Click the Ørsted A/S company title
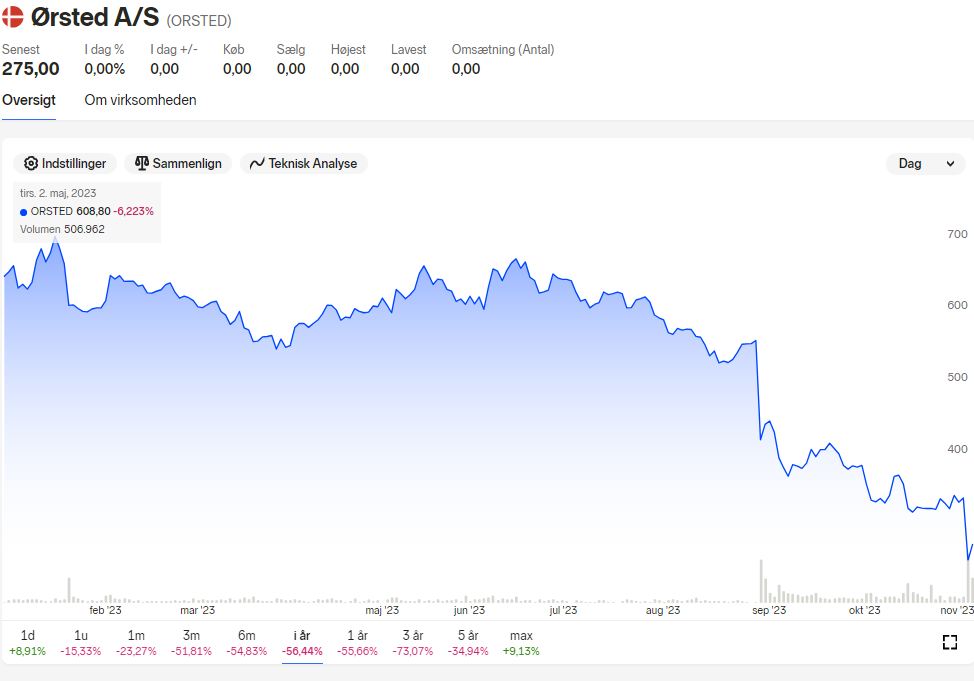This screenshot has height=681, width=974. [x=94, y=17]
